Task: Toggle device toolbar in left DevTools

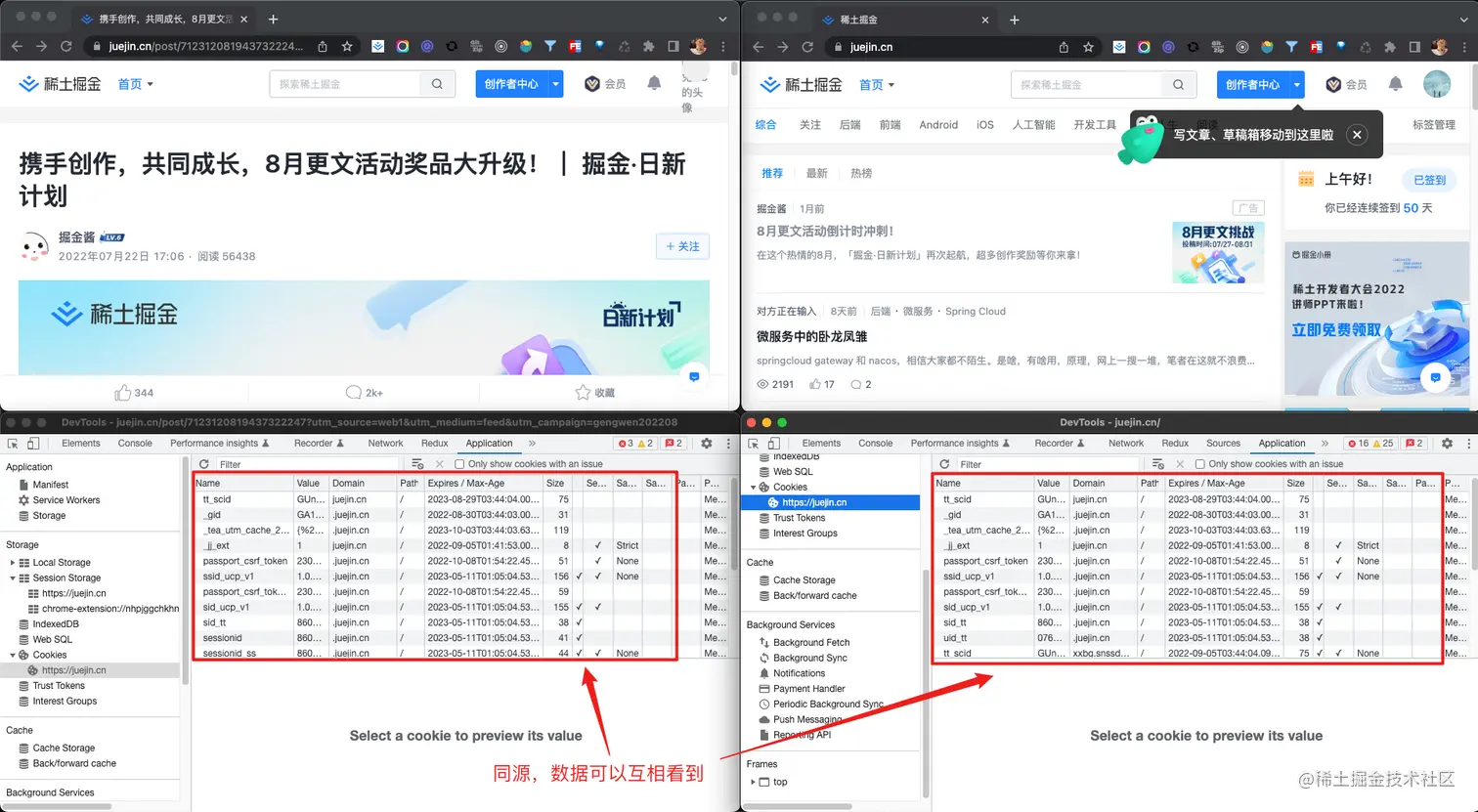Action: click(33, 443)
